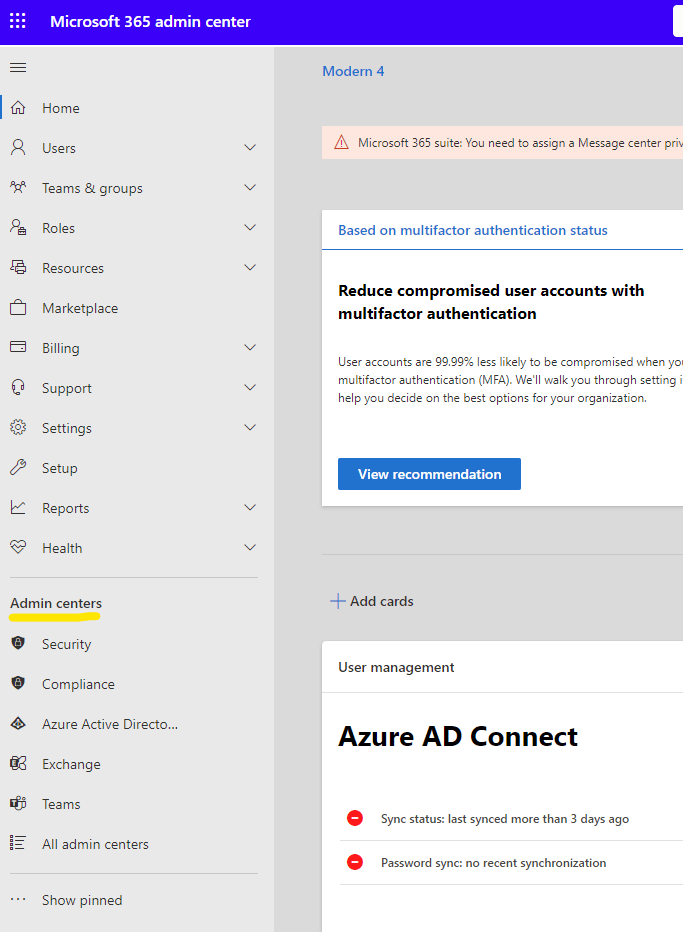Click the Azure Active Directory icon
This screenshot has height=932, width=683.
(x=18, y=724)
